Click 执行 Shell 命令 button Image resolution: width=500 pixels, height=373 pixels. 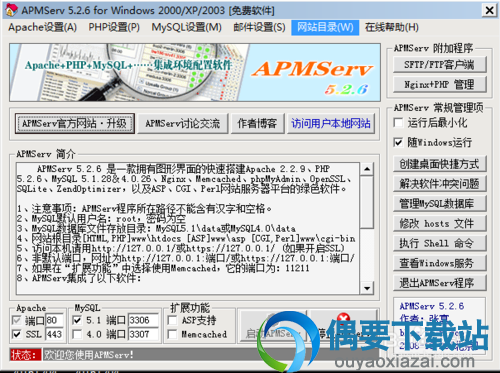tap(439, 243)
